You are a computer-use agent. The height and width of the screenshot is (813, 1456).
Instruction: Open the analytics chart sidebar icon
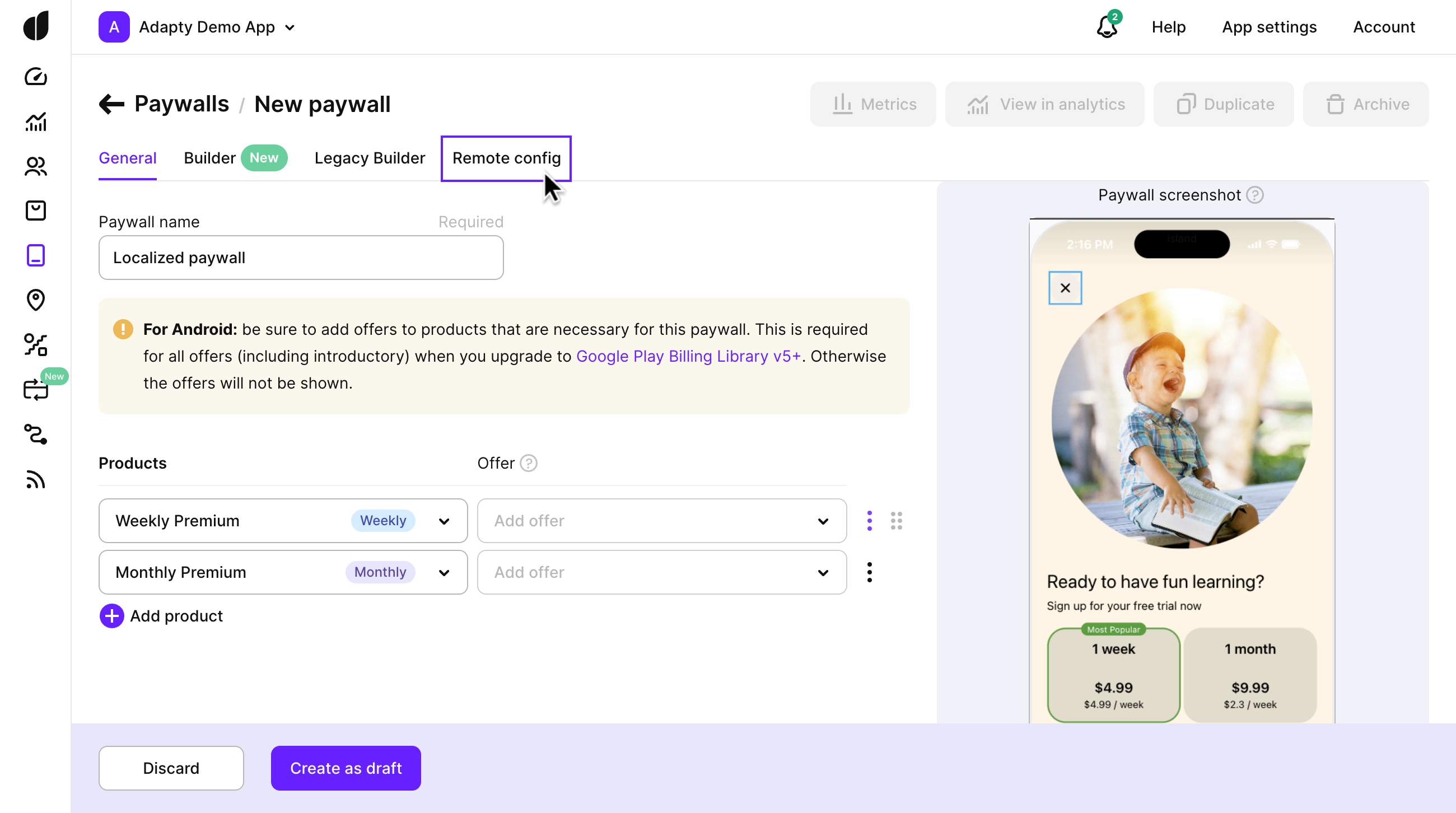coord(36,122)
